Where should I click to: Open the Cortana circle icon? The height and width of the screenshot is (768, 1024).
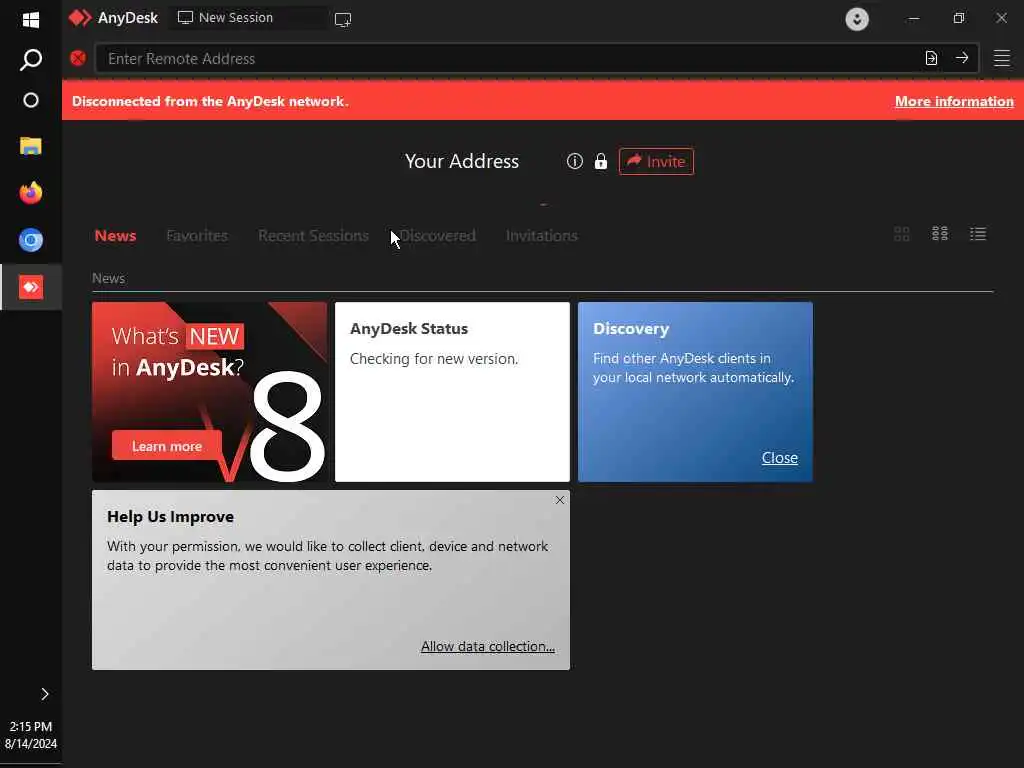31,100
